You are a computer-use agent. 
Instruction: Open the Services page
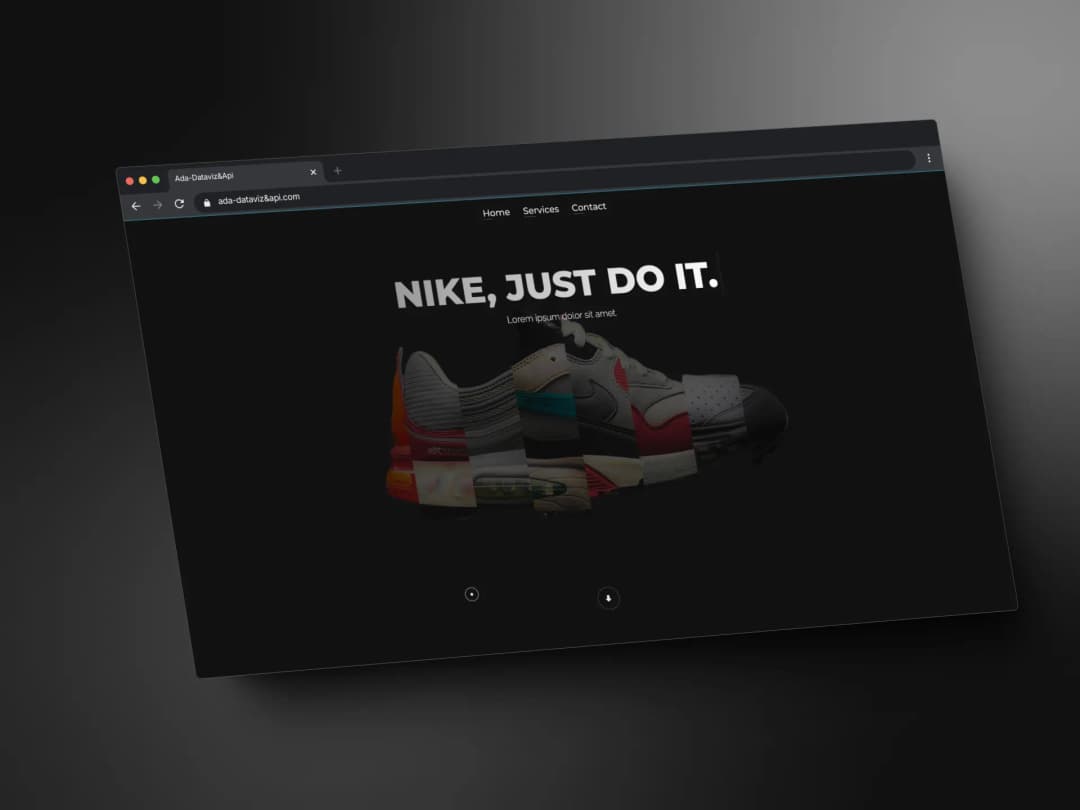(x=540, y=209)
